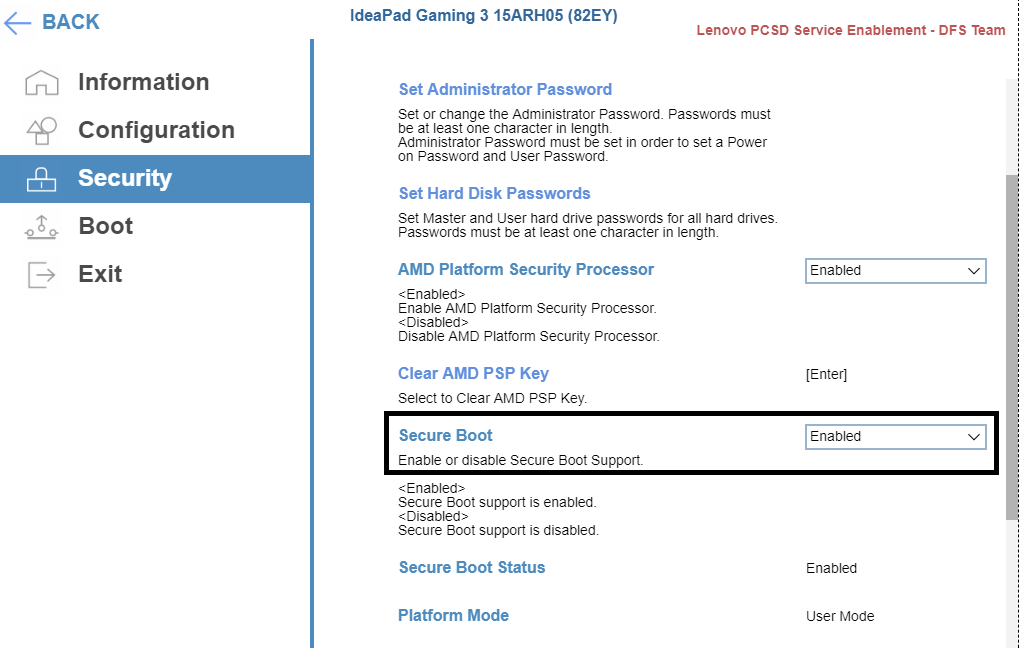The image size is (1024, 648).
Task: Open Set Hard Disk Passwords
Action: click(x=494, y=193)
